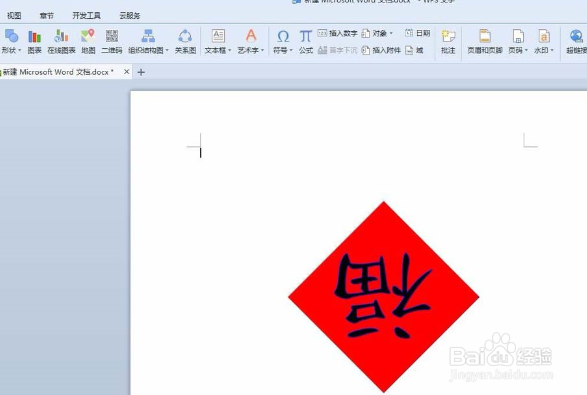Open the 艺术字 word art tool
587x395 pixels.
click(251, 41)
